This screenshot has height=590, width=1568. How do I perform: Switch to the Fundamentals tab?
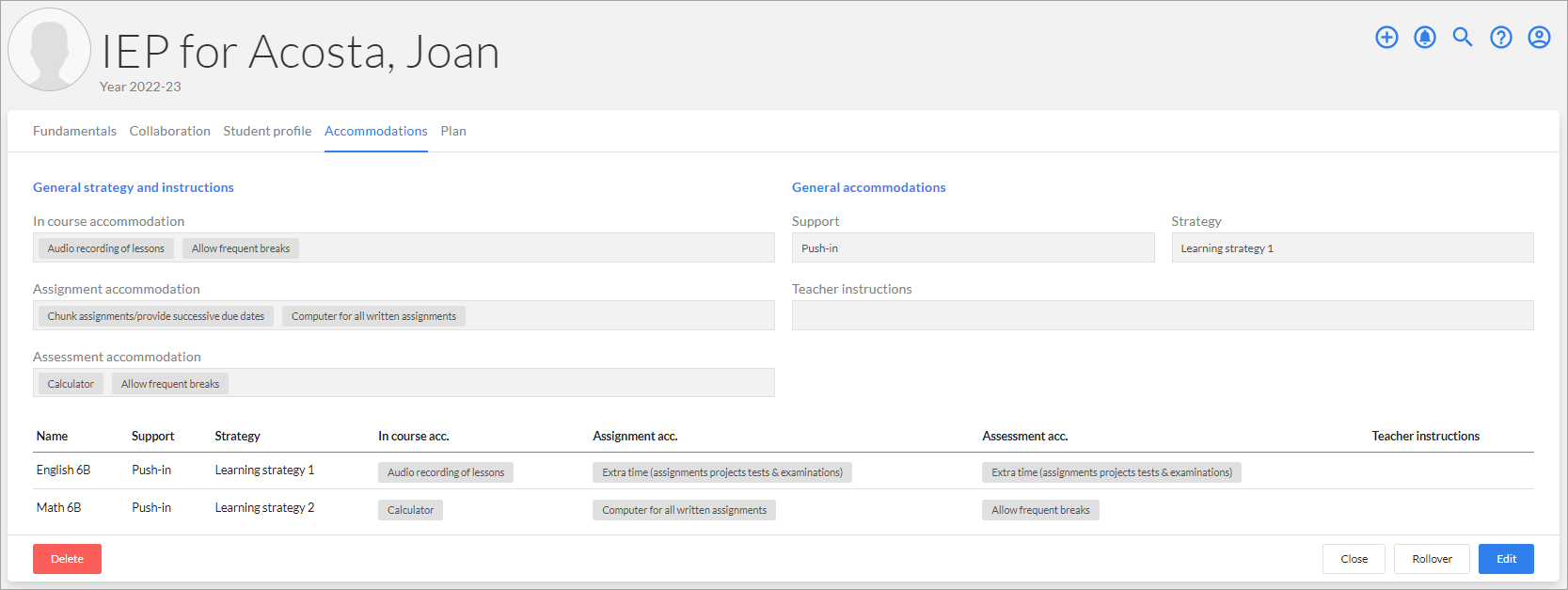pos(74,131)
